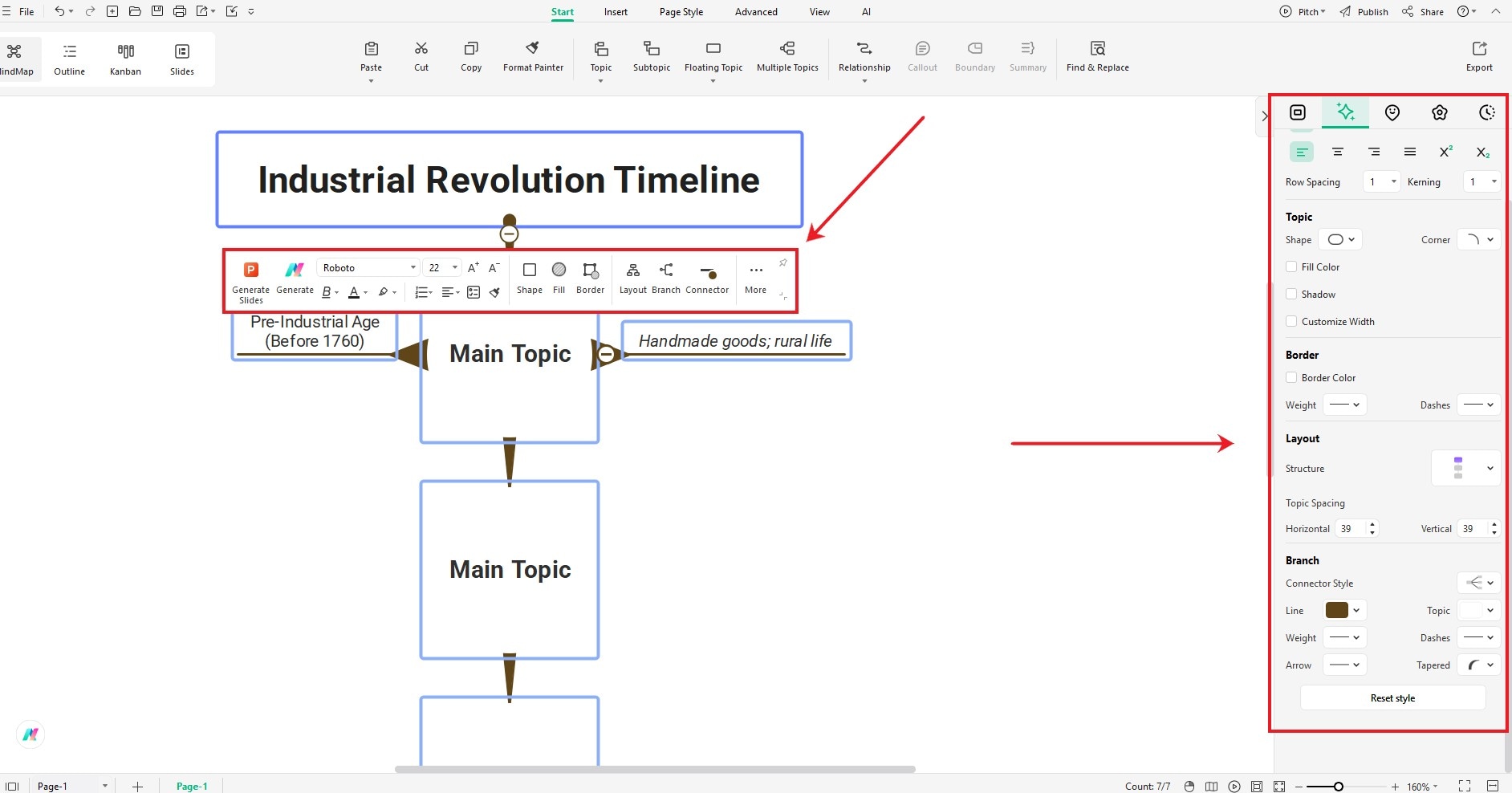Decrease font size with A- icon
Image resolution: width=1512 pixels, height=793 pixels.
(x=494, y=267)
